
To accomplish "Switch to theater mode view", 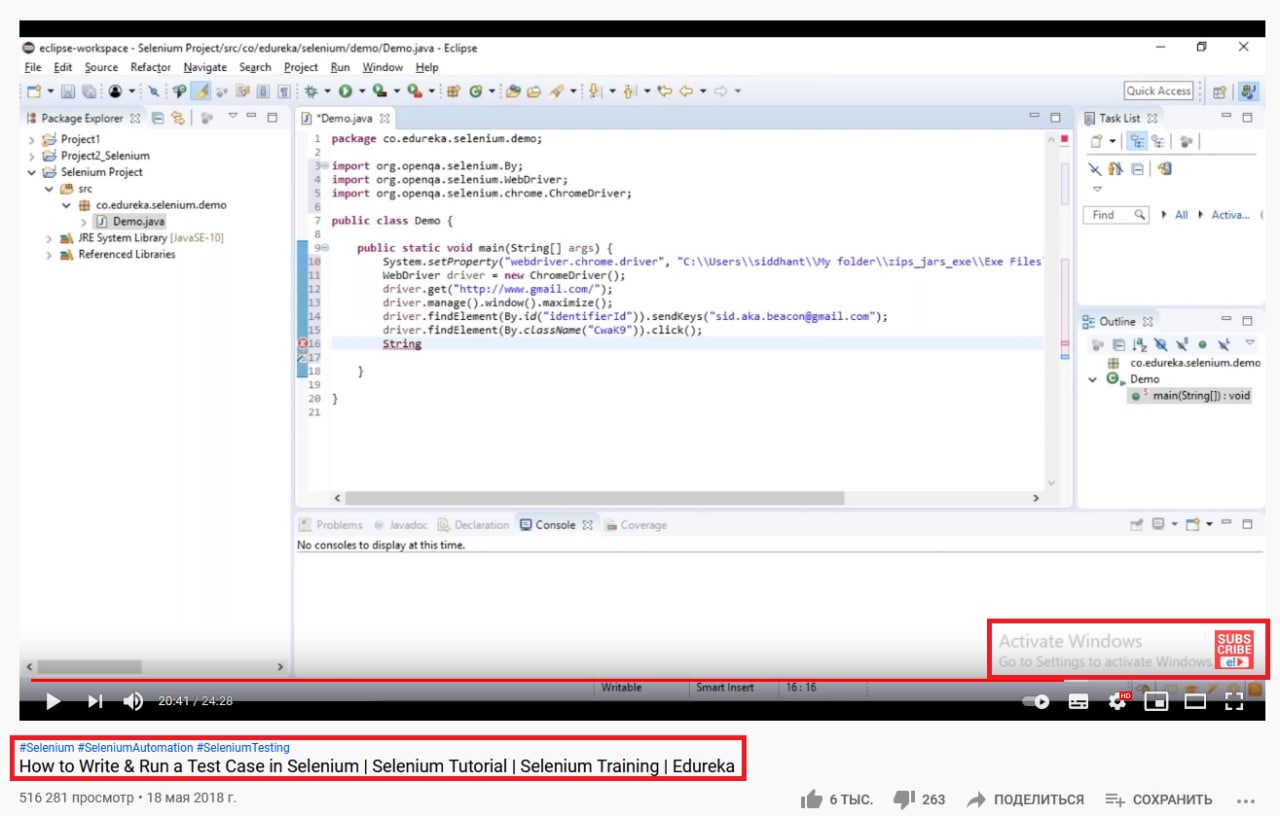I will 1195,701.
